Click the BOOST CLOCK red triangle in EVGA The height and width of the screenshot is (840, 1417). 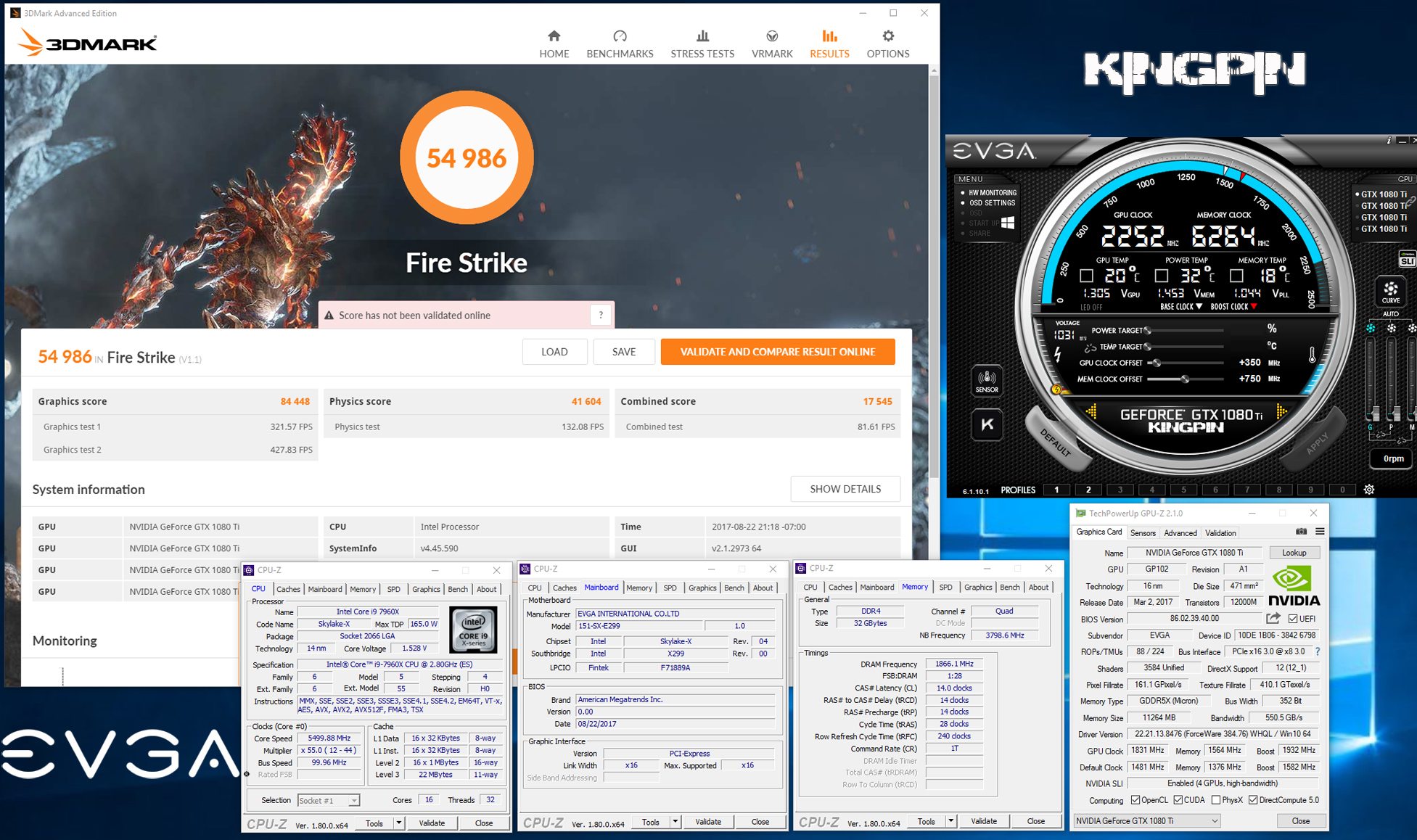point(1254,307)
